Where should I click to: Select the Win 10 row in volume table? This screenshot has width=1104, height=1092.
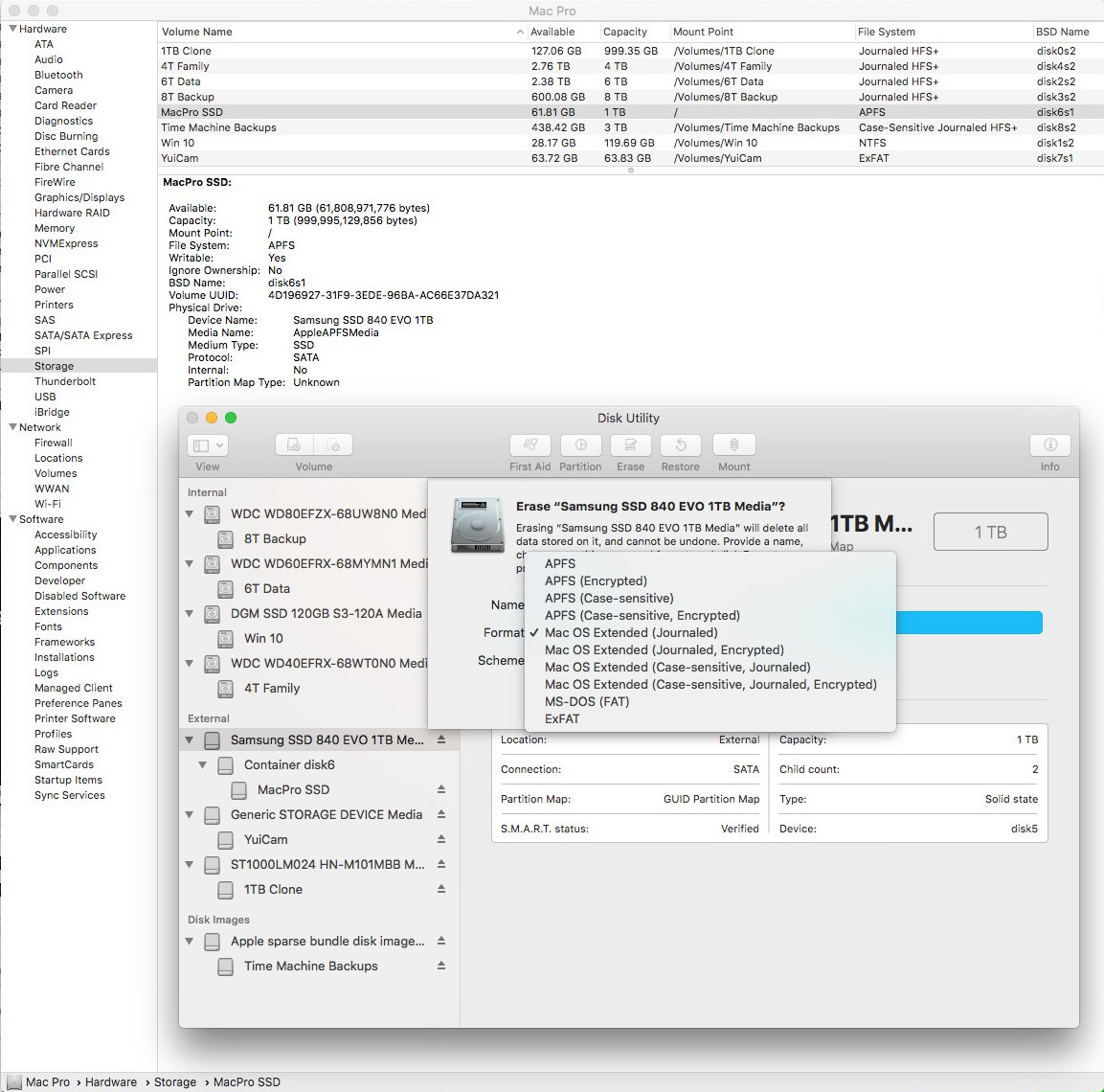coord(631,143)
